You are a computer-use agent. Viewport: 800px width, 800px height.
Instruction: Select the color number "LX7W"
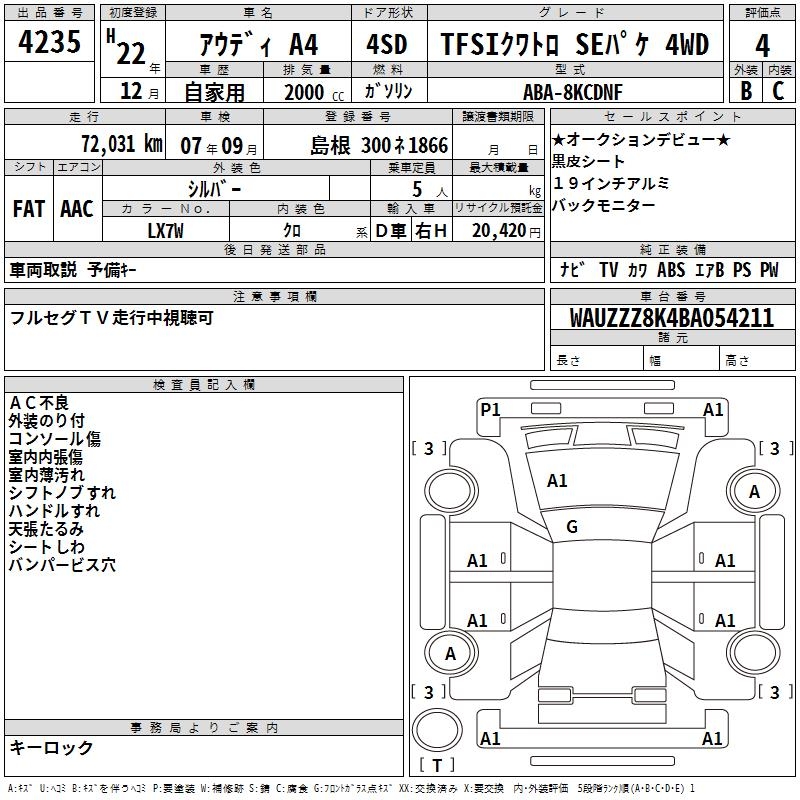click(x=165, y=231)
